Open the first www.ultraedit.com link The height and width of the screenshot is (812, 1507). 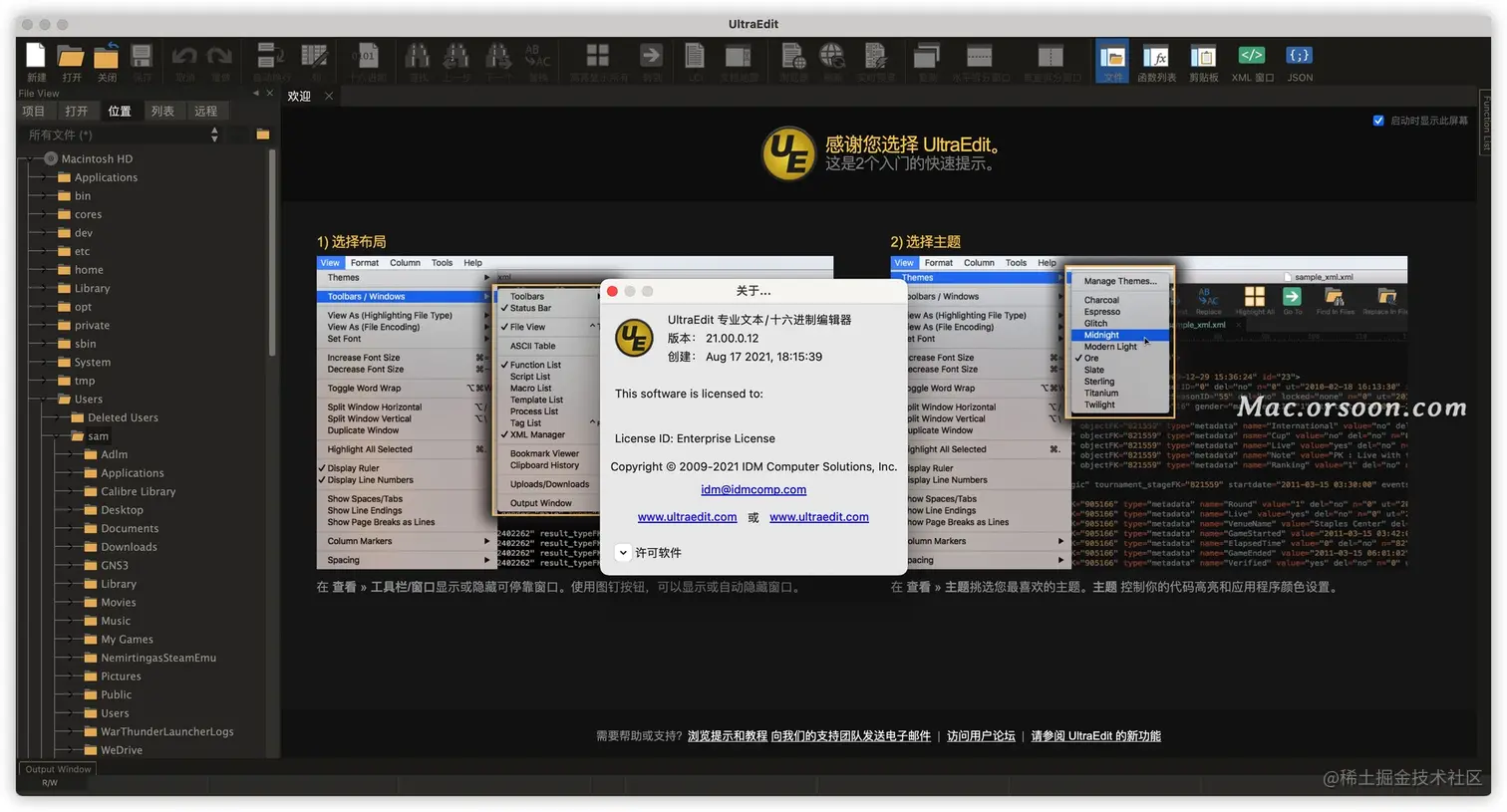[688, 517]
